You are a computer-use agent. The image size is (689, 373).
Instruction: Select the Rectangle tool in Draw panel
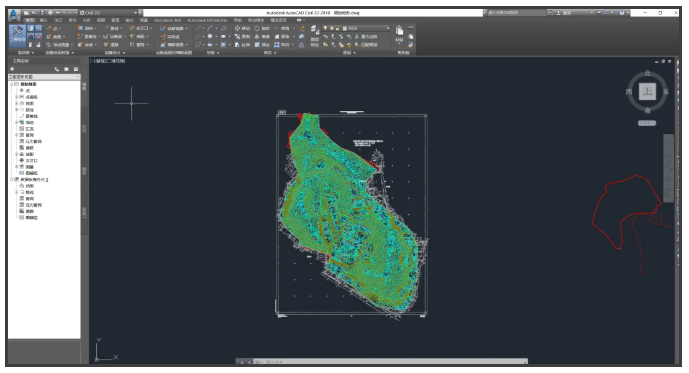click(x=223, y=36)
